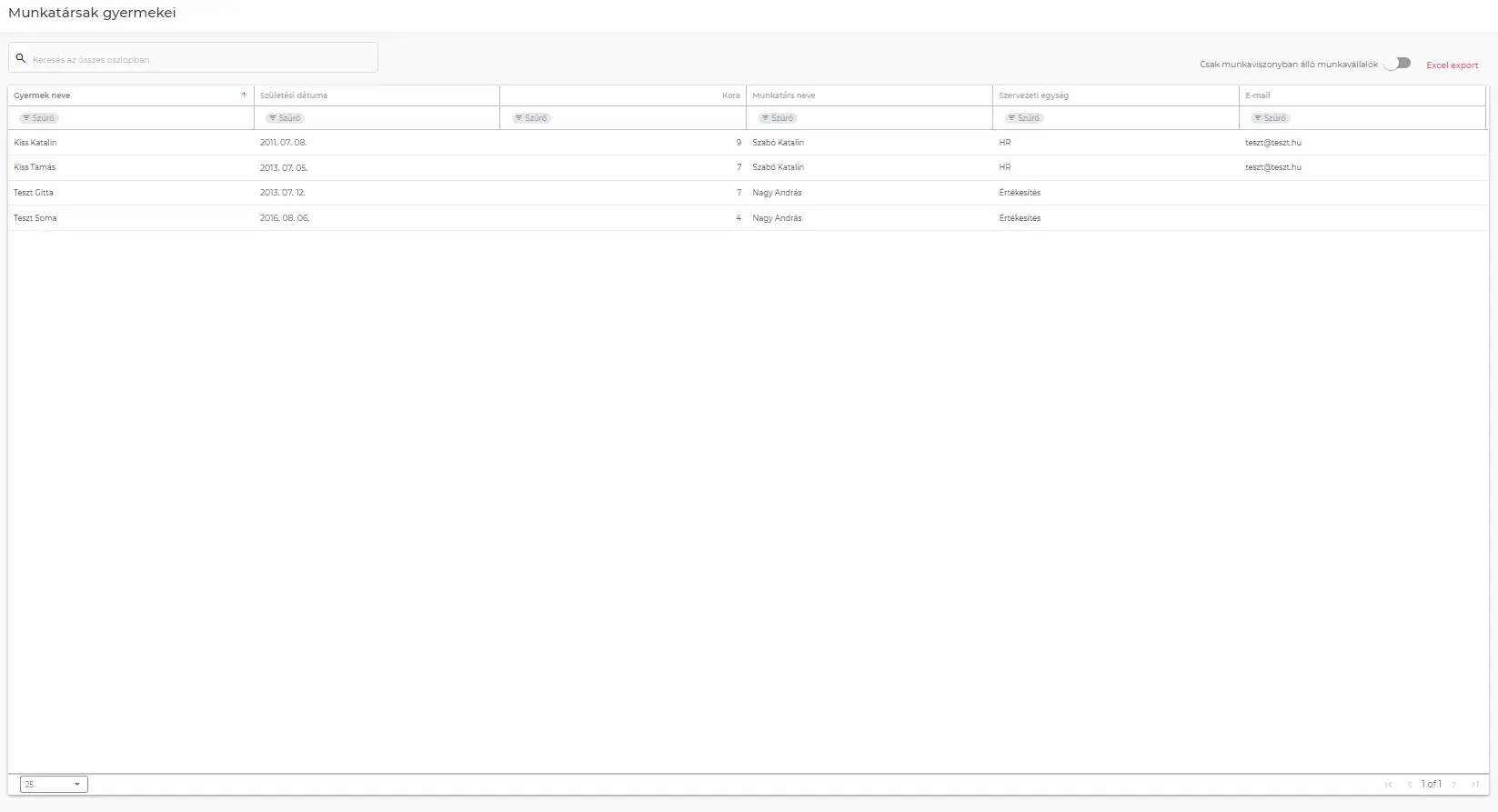Jump to the last page
The height and width of the screenshot is (812, 1498).
[x=1475, y=785]
